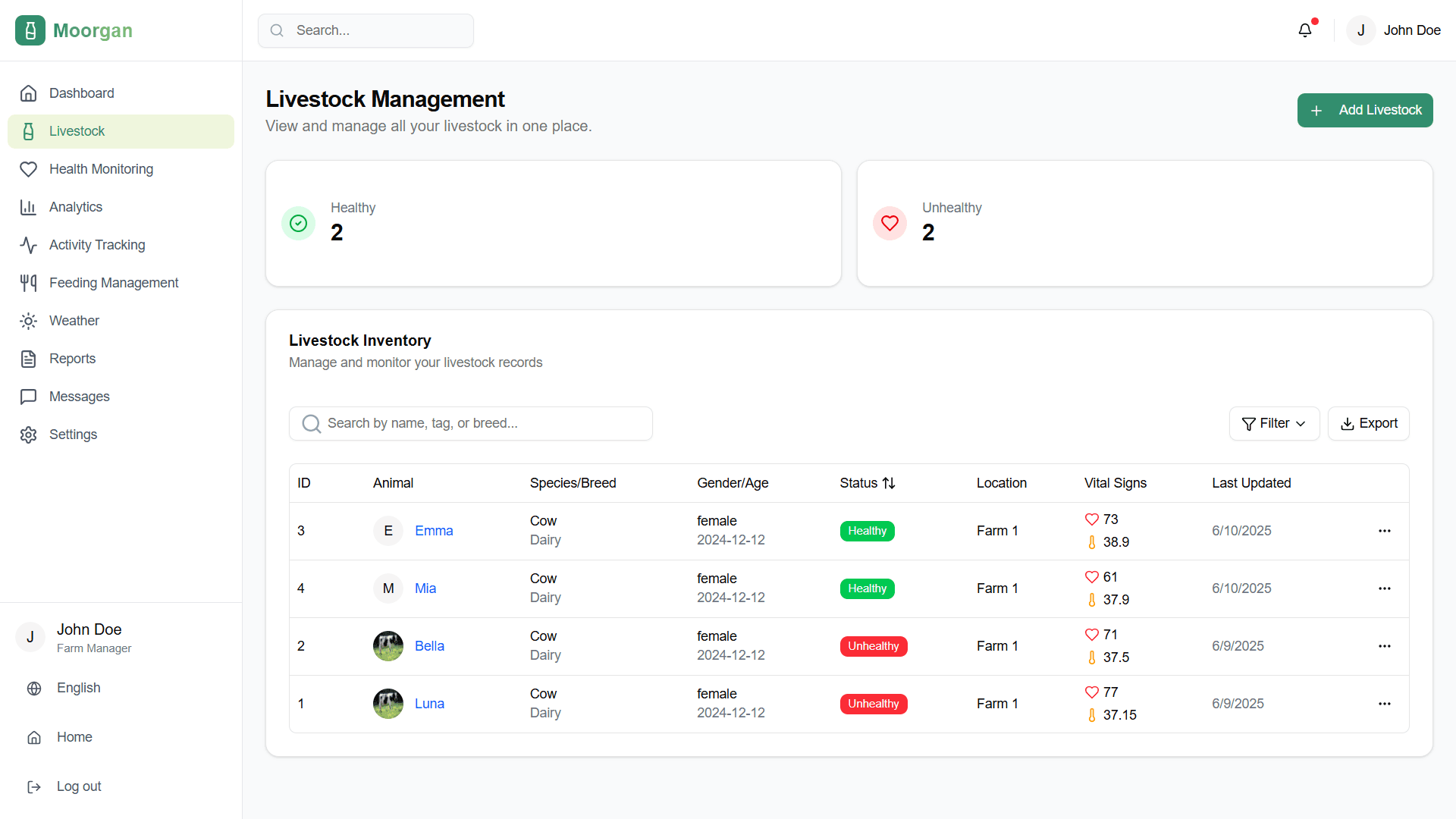Image resolution: width=1456 pixels, height=819 pixels.
Task: Click the Unhealthy status badge for Luna
Action: click(x=873, y=703)
